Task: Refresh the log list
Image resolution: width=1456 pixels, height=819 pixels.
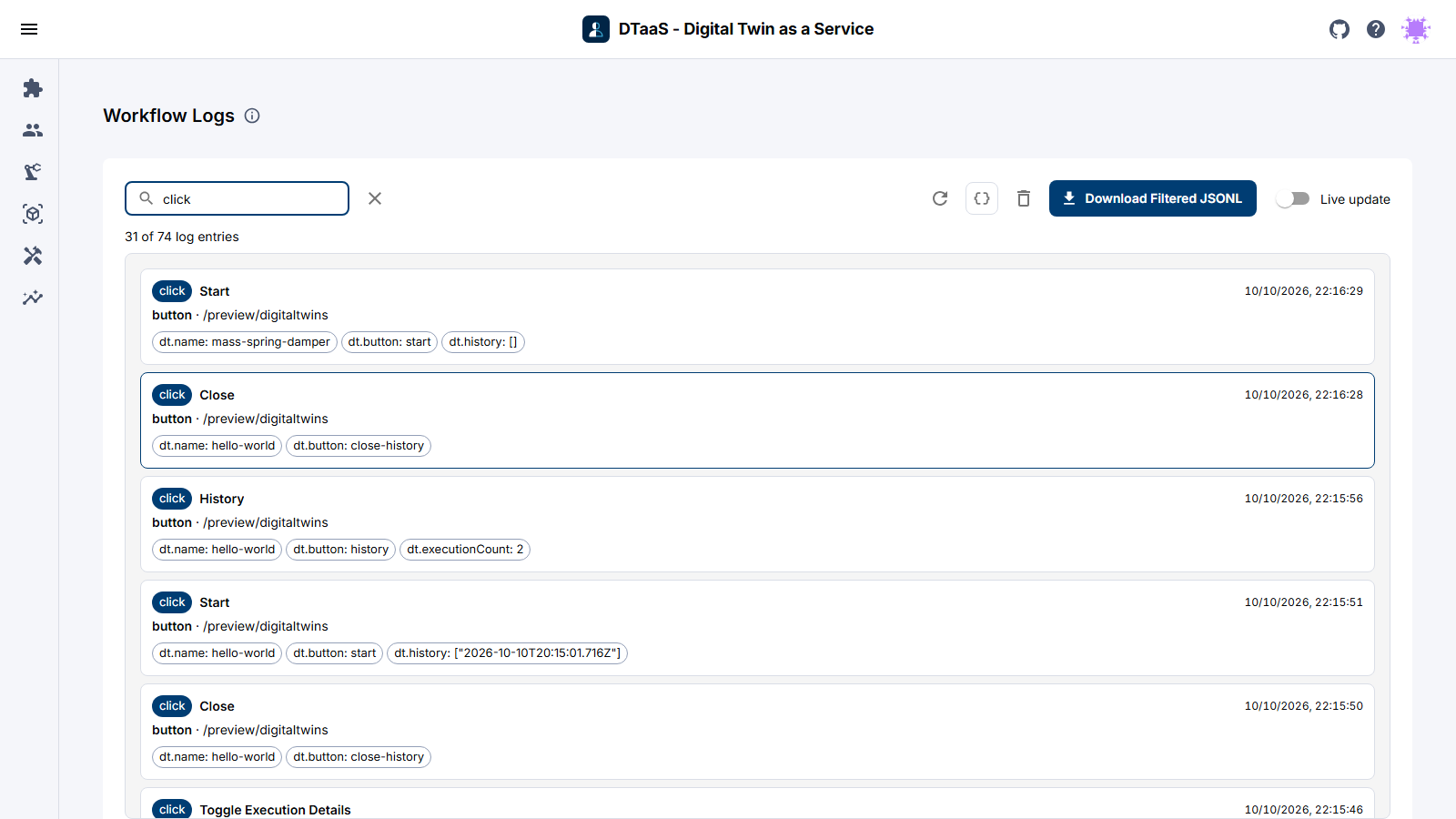Action: 940,198
